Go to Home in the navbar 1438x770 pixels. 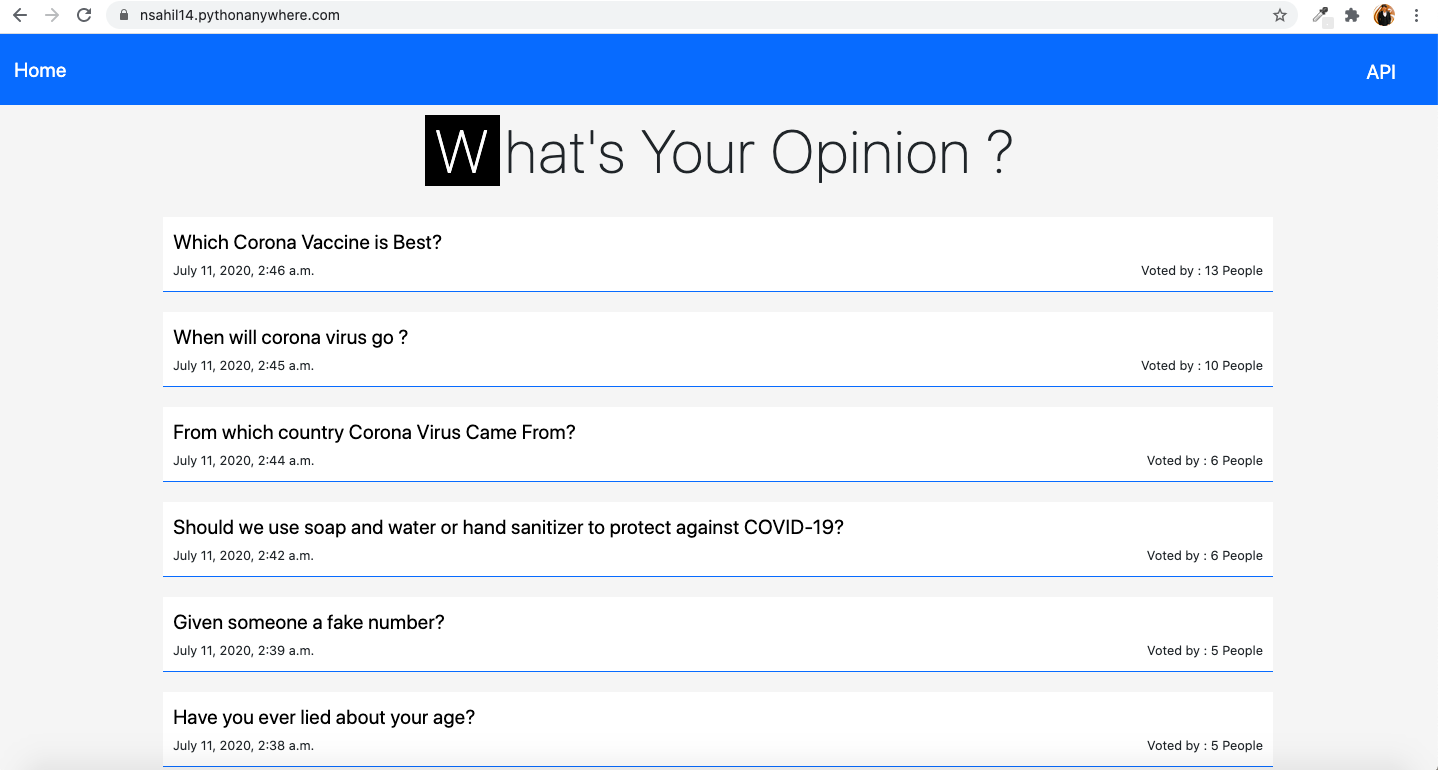click(x=40, y=70)
